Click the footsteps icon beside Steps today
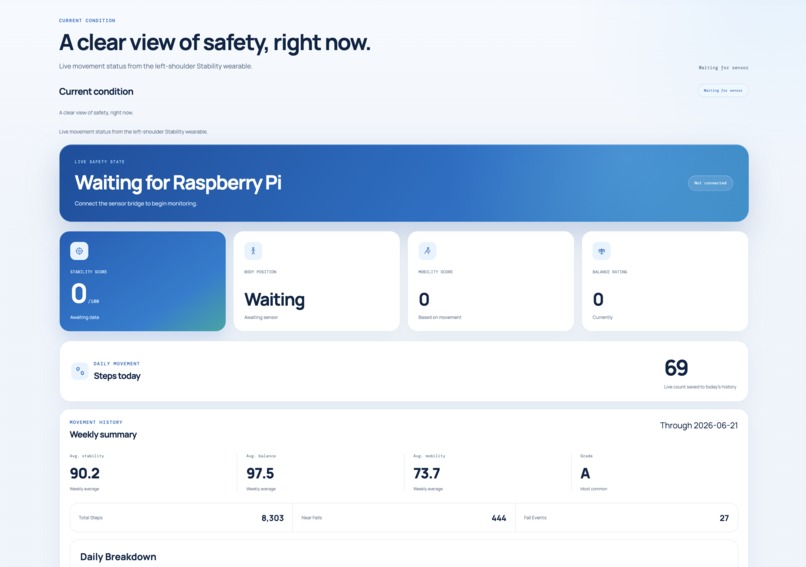 [80, 371]
